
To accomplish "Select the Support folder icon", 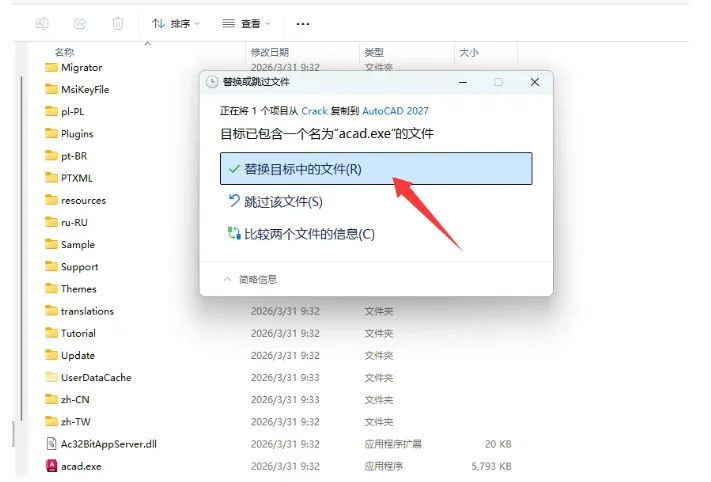I will [51, 267].
